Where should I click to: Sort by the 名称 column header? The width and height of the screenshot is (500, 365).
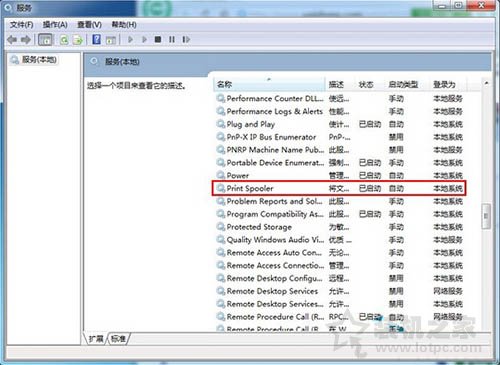pos(269,84)
